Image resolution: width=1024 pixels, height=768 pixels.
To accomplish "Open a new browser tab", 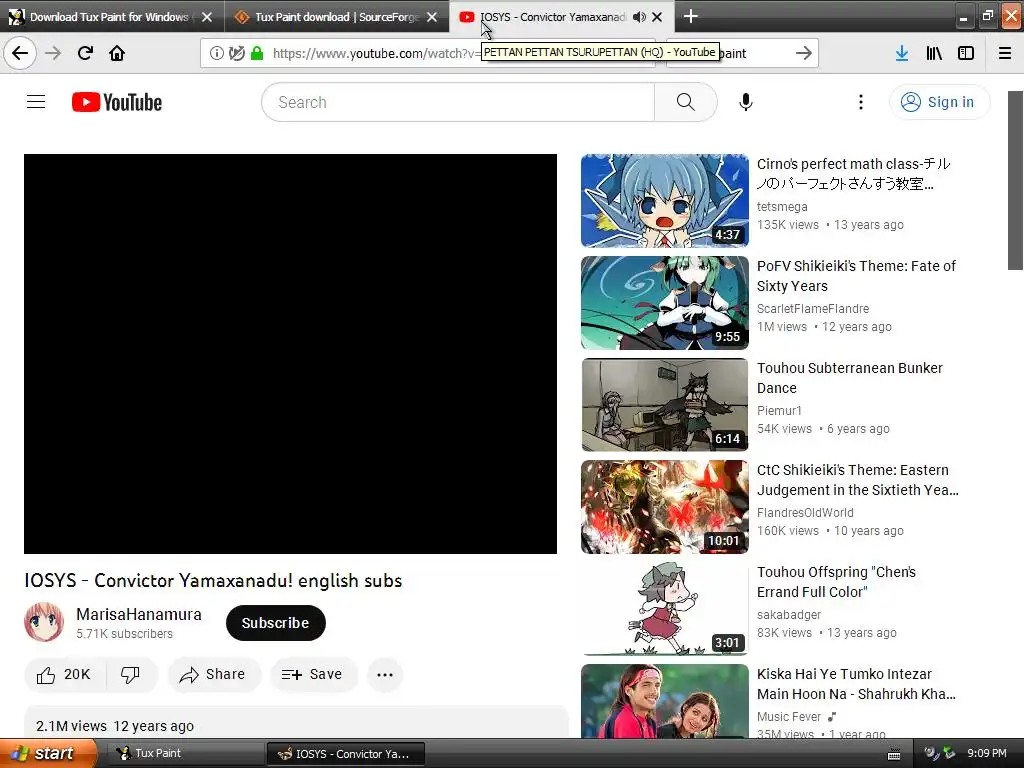I will click(x=691, y=16).
